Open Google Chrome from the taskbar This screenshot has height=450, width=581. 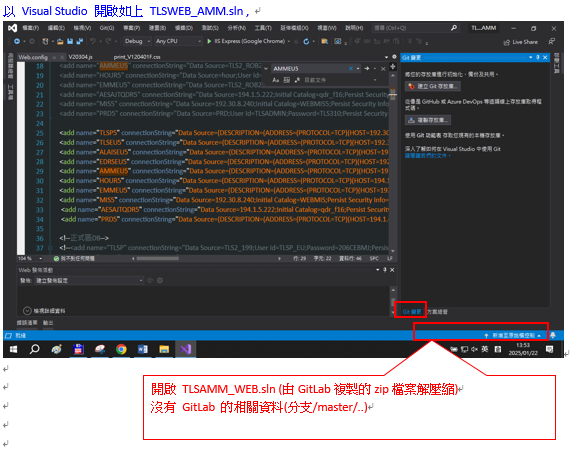tap(121, 349)
